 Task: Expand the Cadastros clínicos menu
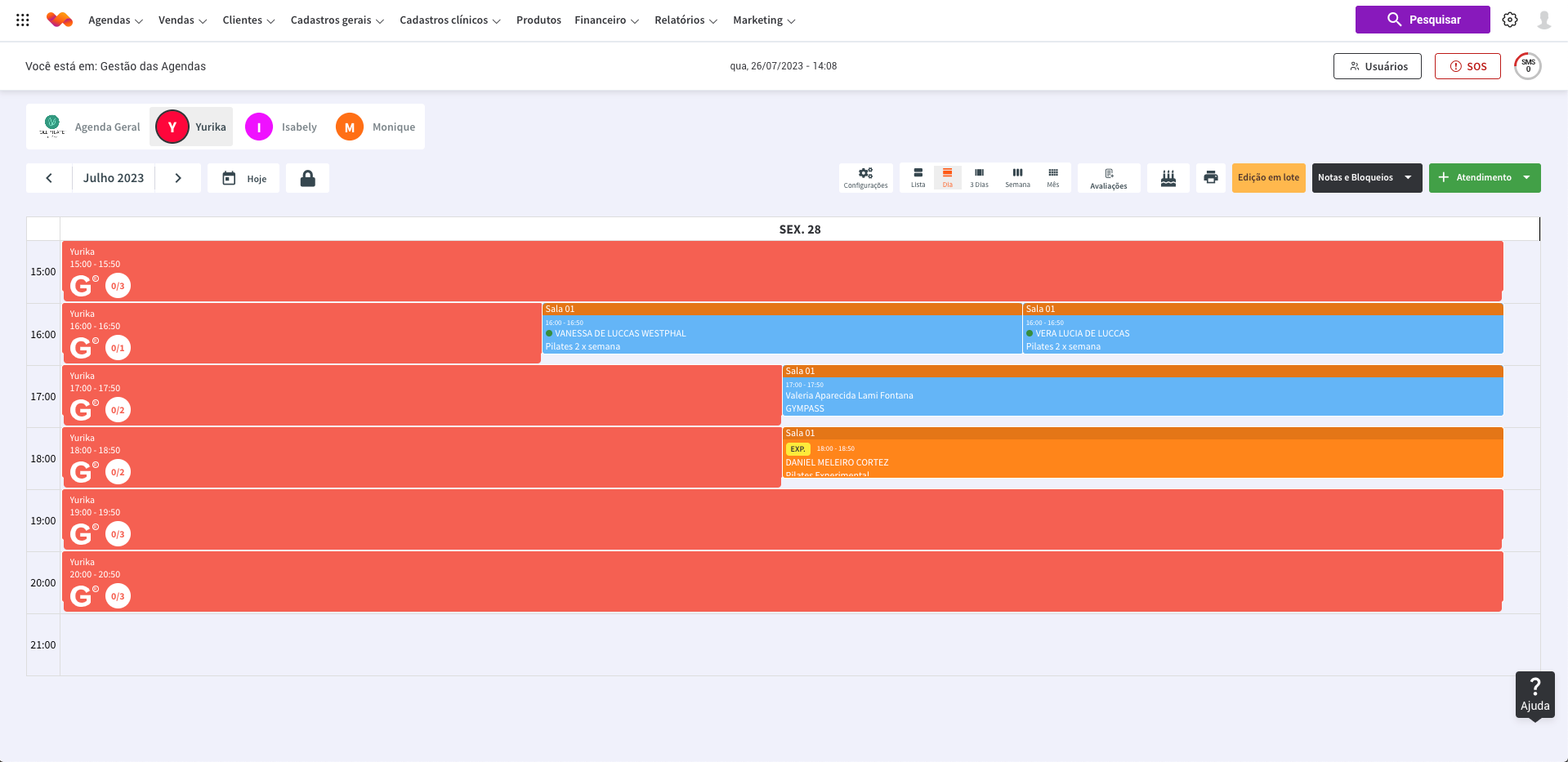click(449, 20)
